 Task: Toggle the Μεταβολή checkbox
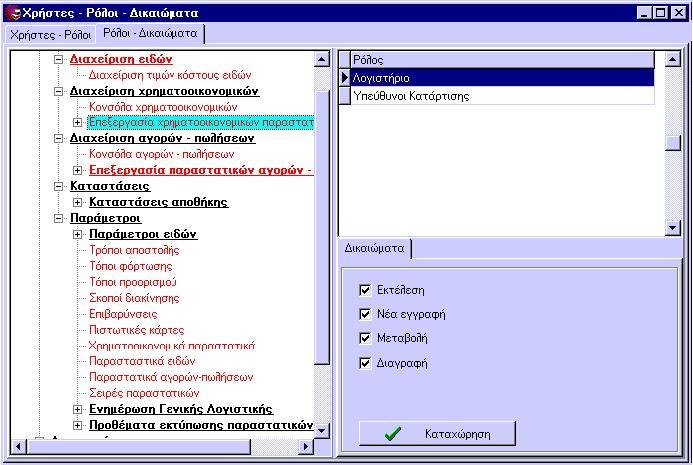click(365, 339)
